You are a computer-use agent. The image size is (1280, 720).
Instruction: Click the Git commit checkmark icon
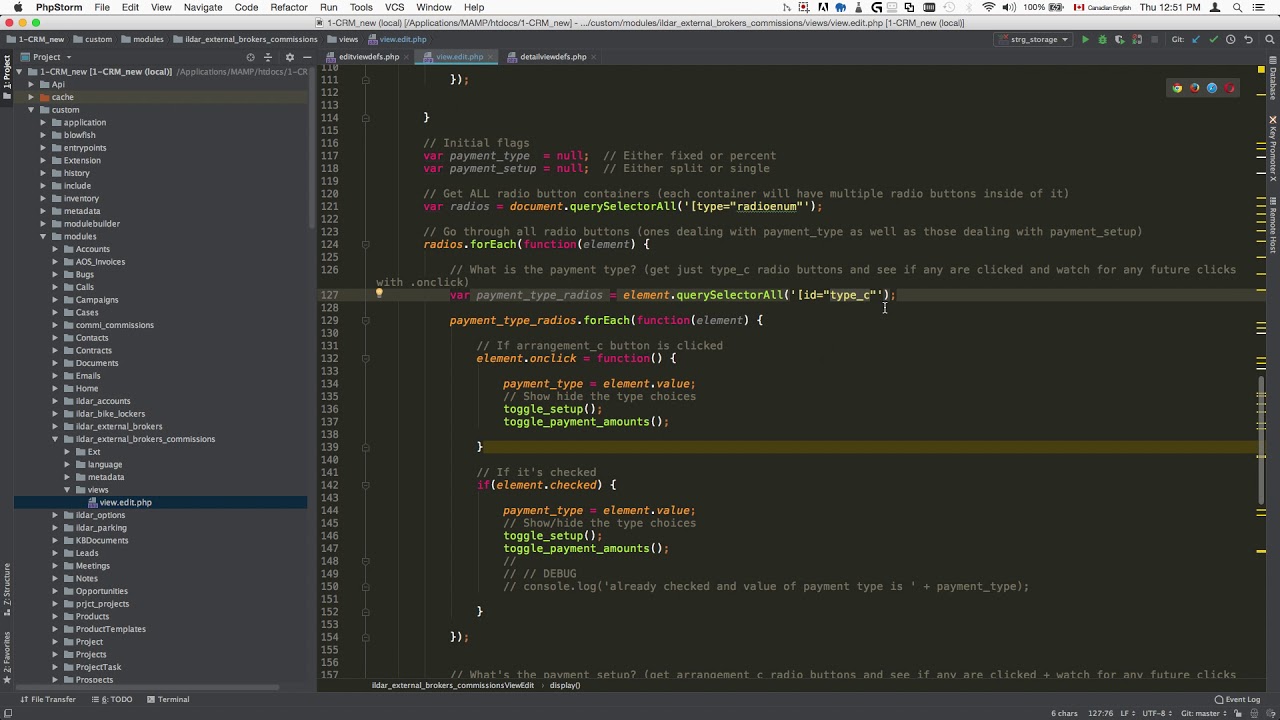tap(1213, 40)
